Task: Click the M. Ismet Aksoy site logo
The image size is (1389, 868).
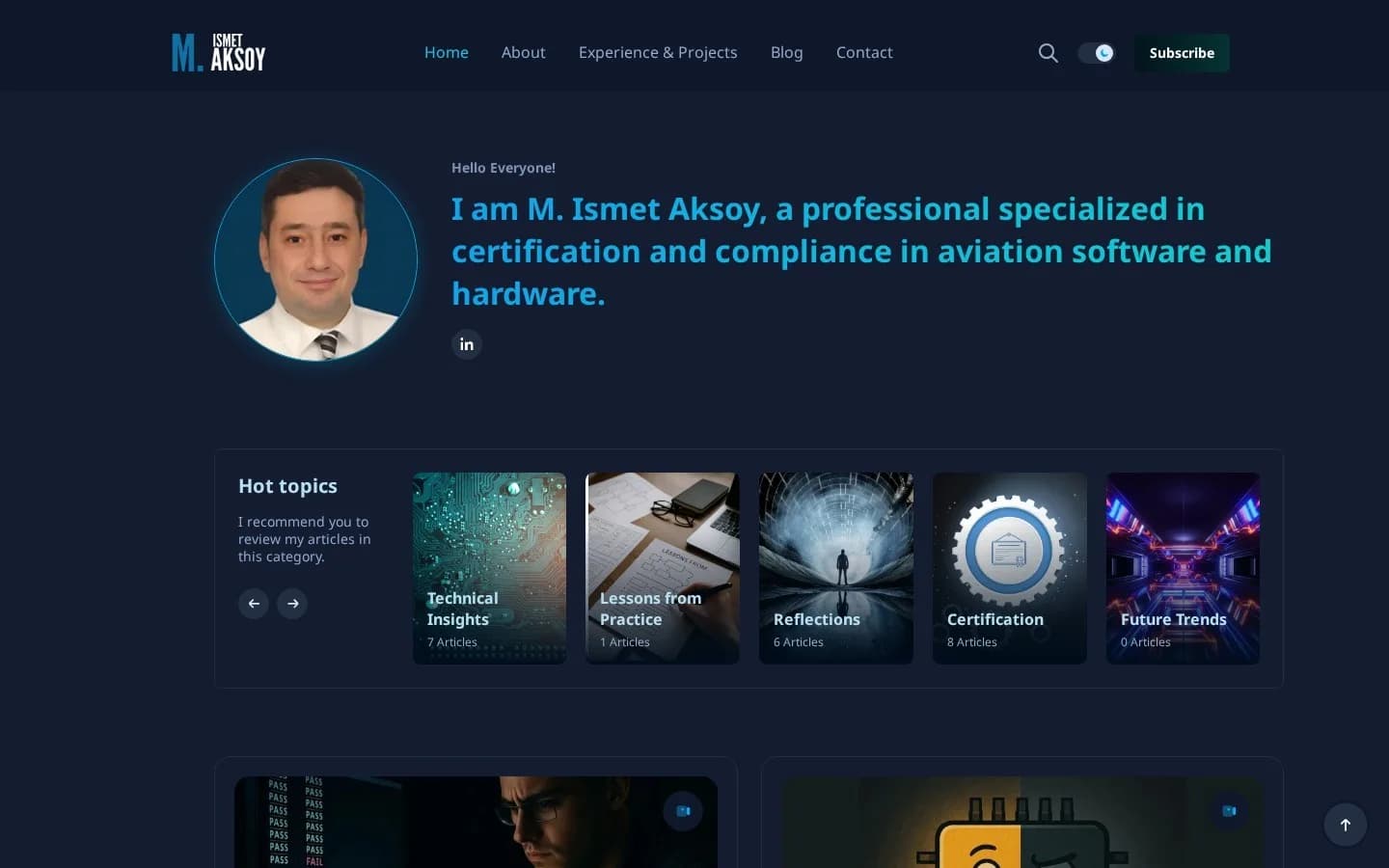Action: tap(219, 53)
